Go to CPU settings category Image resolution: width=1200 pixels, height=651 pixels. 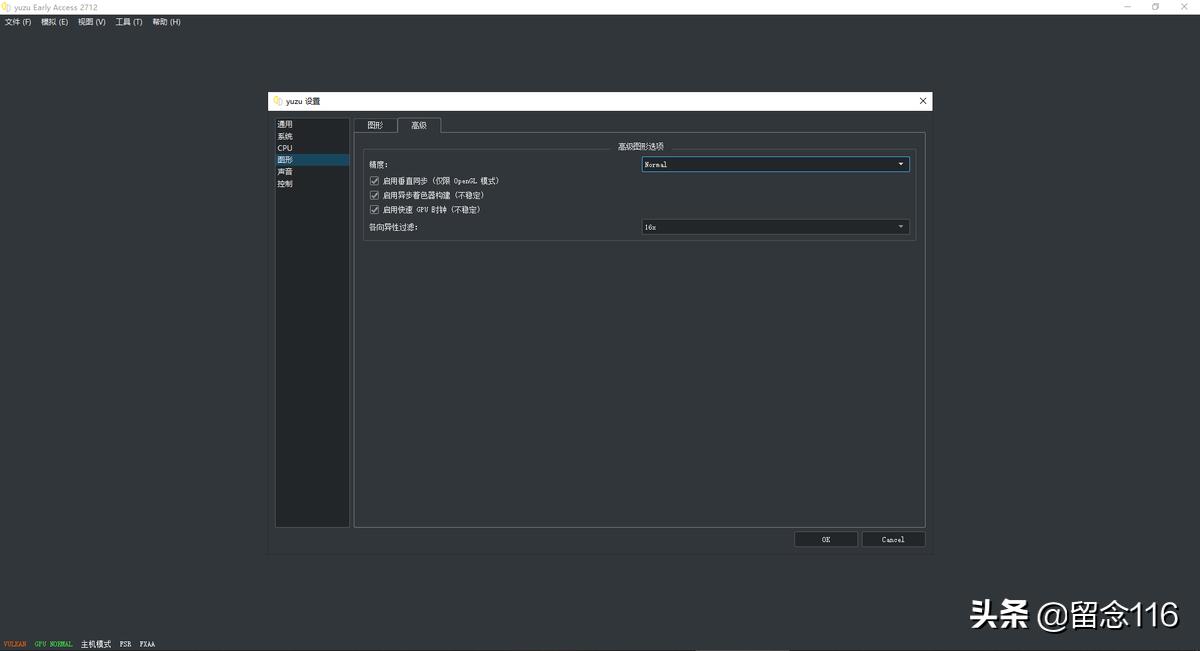(x=285, y=148)
